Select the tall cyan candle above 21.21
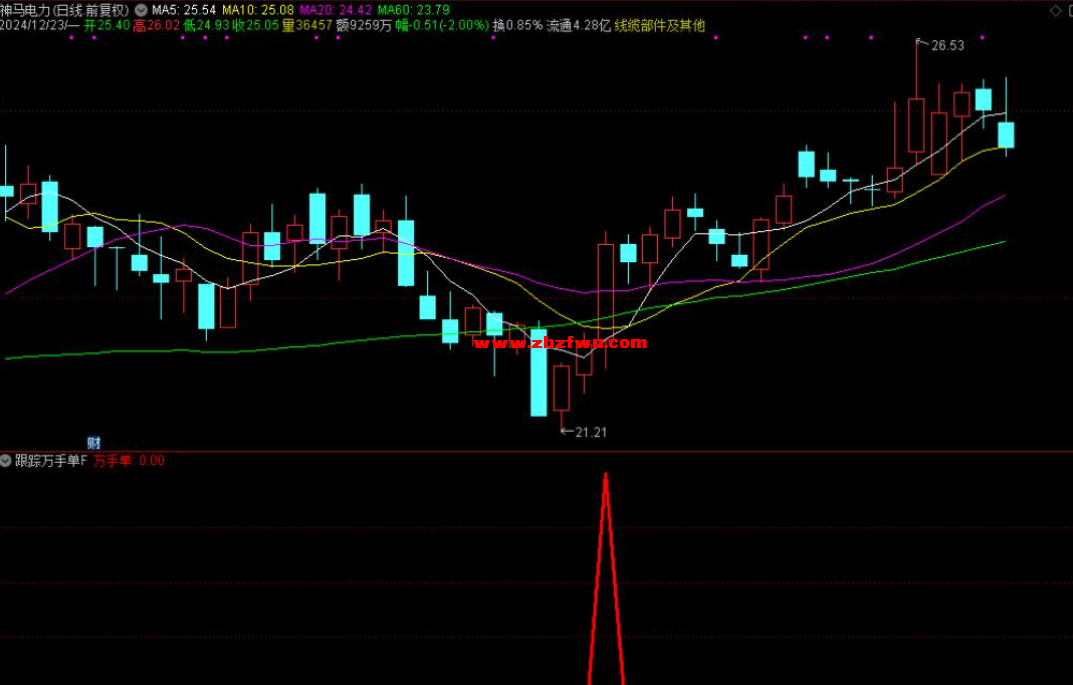The height and width of the screenshot is (685, 1073). (539, 372)
